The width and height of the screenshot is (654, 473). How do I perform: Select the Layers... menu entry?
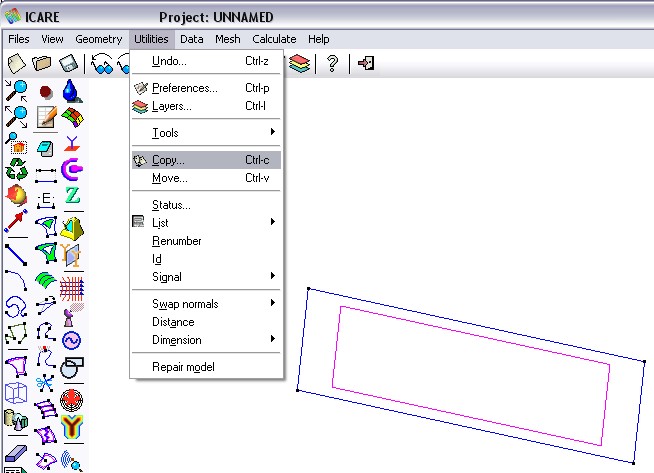click(206, 106)
